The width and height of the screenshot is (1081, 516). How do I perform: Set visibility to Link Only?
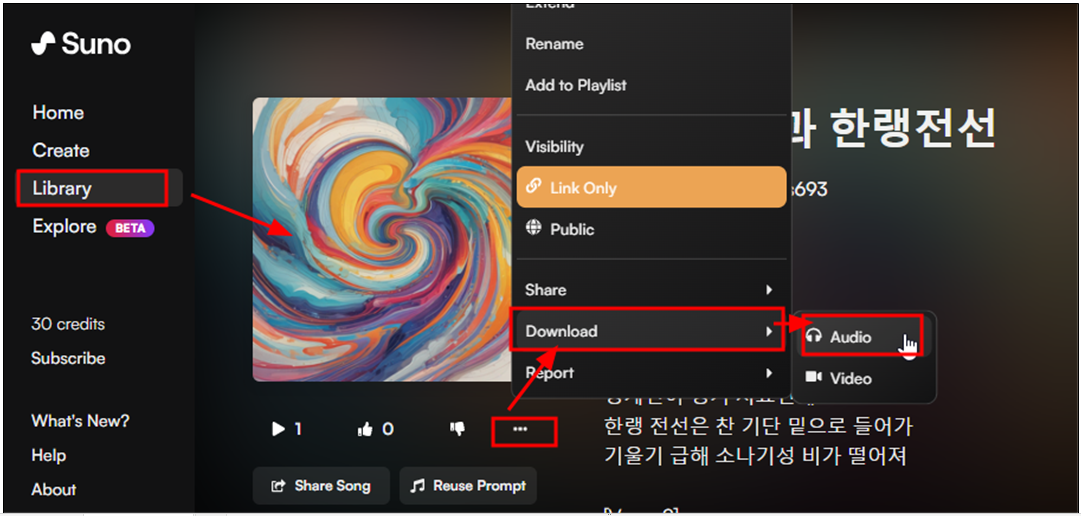tap(651, 187)
